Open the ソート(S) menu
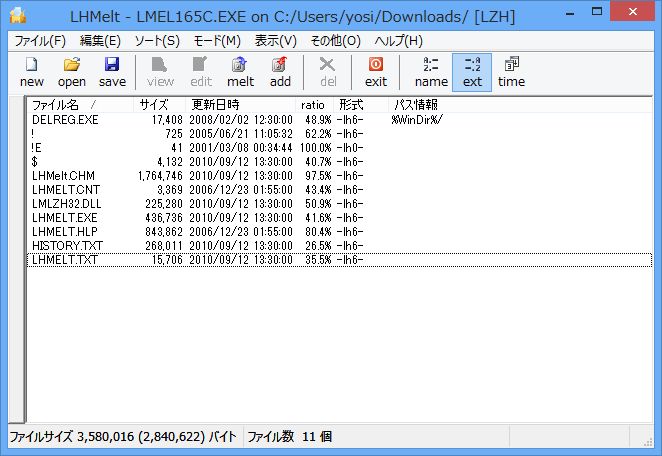Screen dimensions: 662x456 pyautogui.click(x=157, y=41)
